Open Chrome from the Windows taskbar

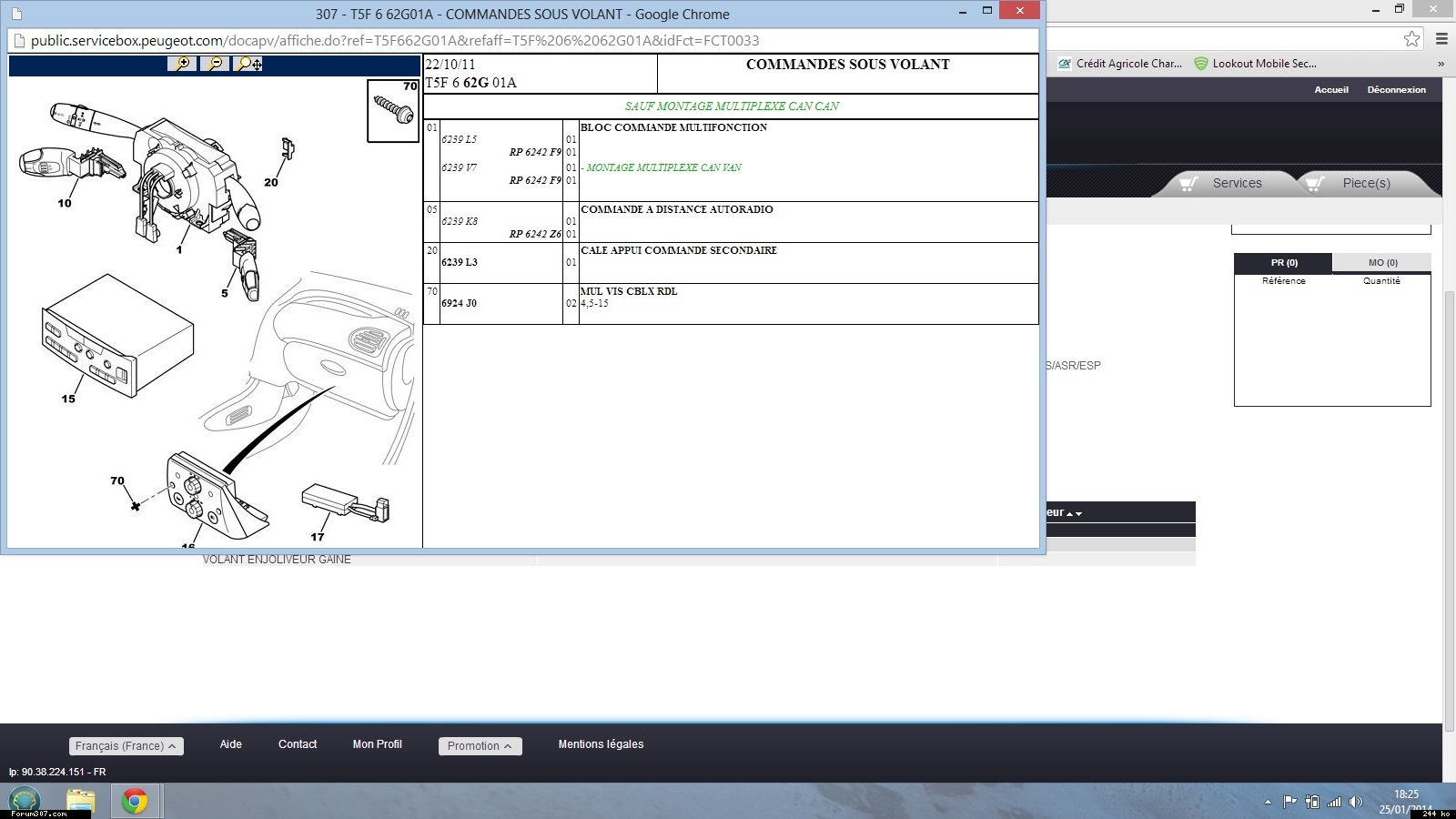pos(135,801)
